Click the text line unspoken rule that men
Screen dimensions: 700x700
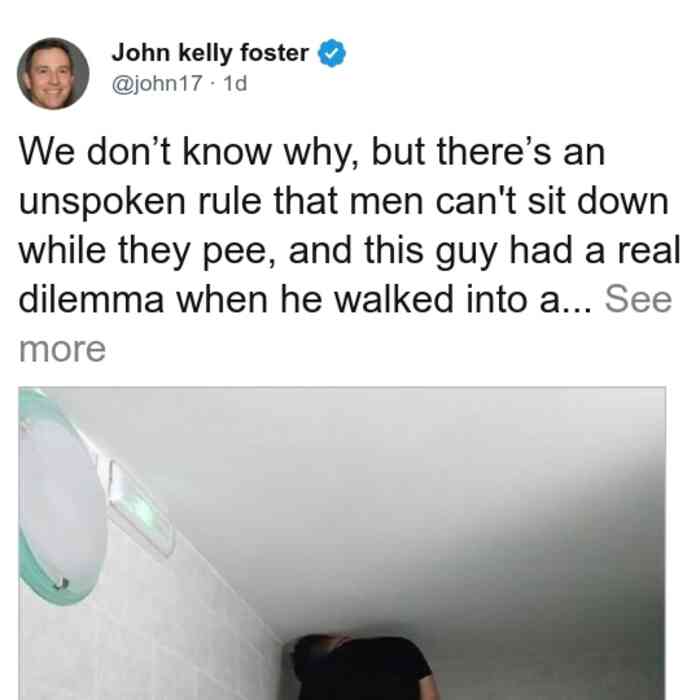pos(344,202)
